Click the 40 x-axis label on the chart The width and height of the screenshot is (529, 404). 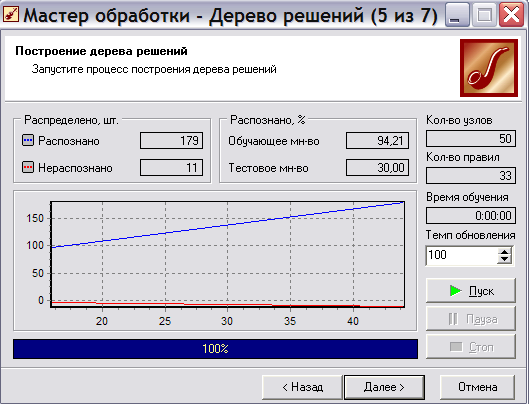click(x=353, y=321)
